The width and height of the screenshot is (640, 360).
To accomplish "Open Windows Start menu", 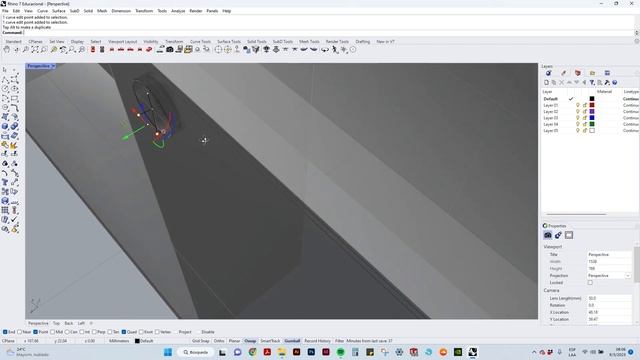I will click(x=168, y=352).
